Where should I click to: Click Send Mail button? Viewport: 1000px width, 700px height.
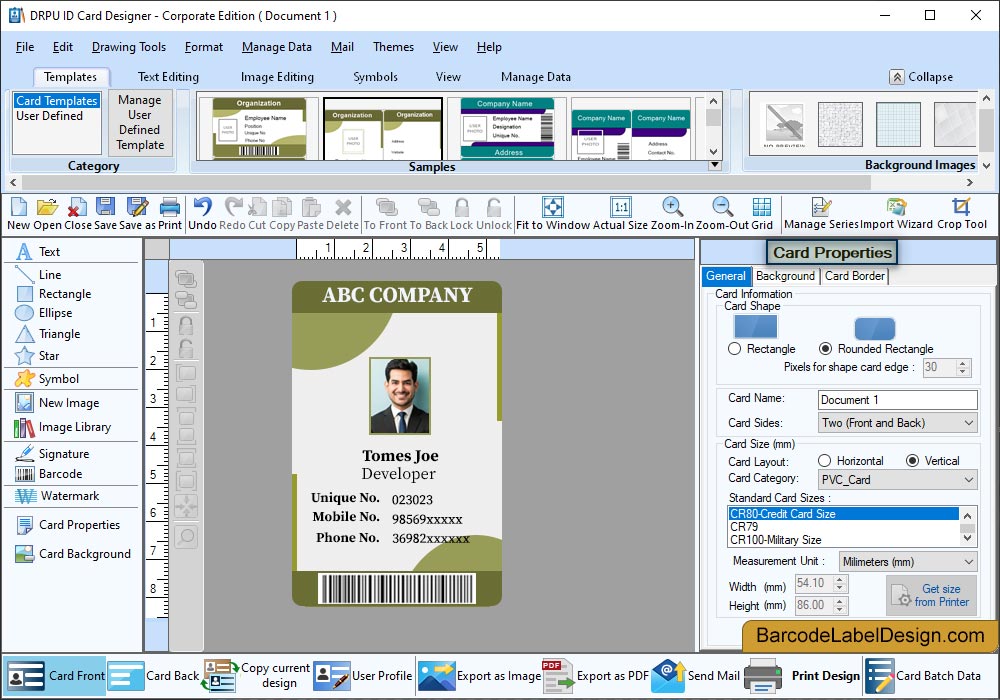(x=696, y=676)
